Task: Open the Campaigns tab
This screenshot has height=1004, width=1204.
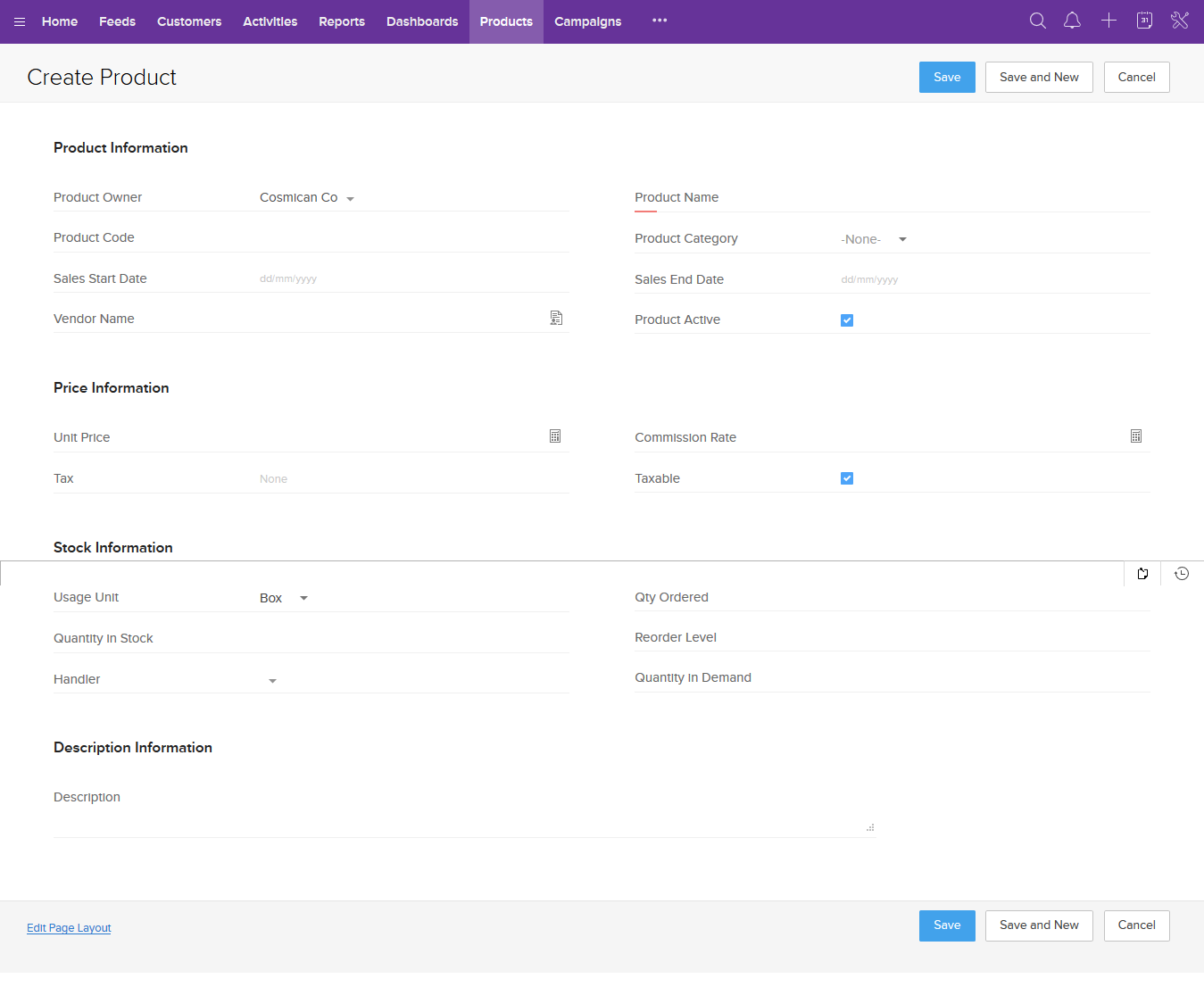Action: coord(588,21)
